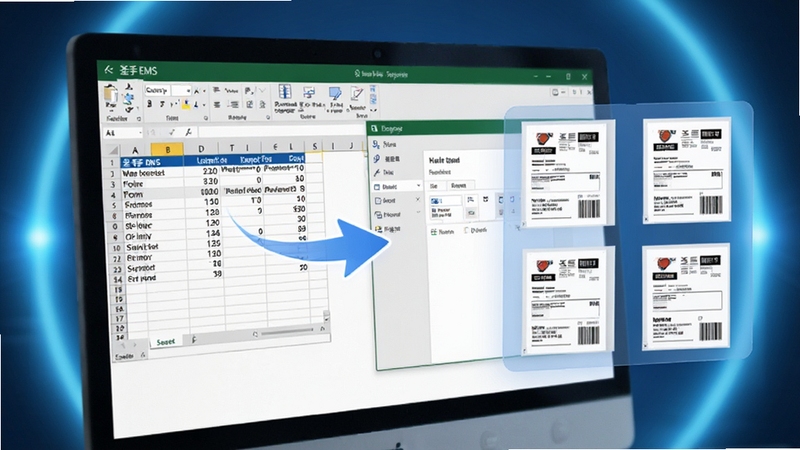Expand the chevron beside the sixth sidebar item

(418, 213)
